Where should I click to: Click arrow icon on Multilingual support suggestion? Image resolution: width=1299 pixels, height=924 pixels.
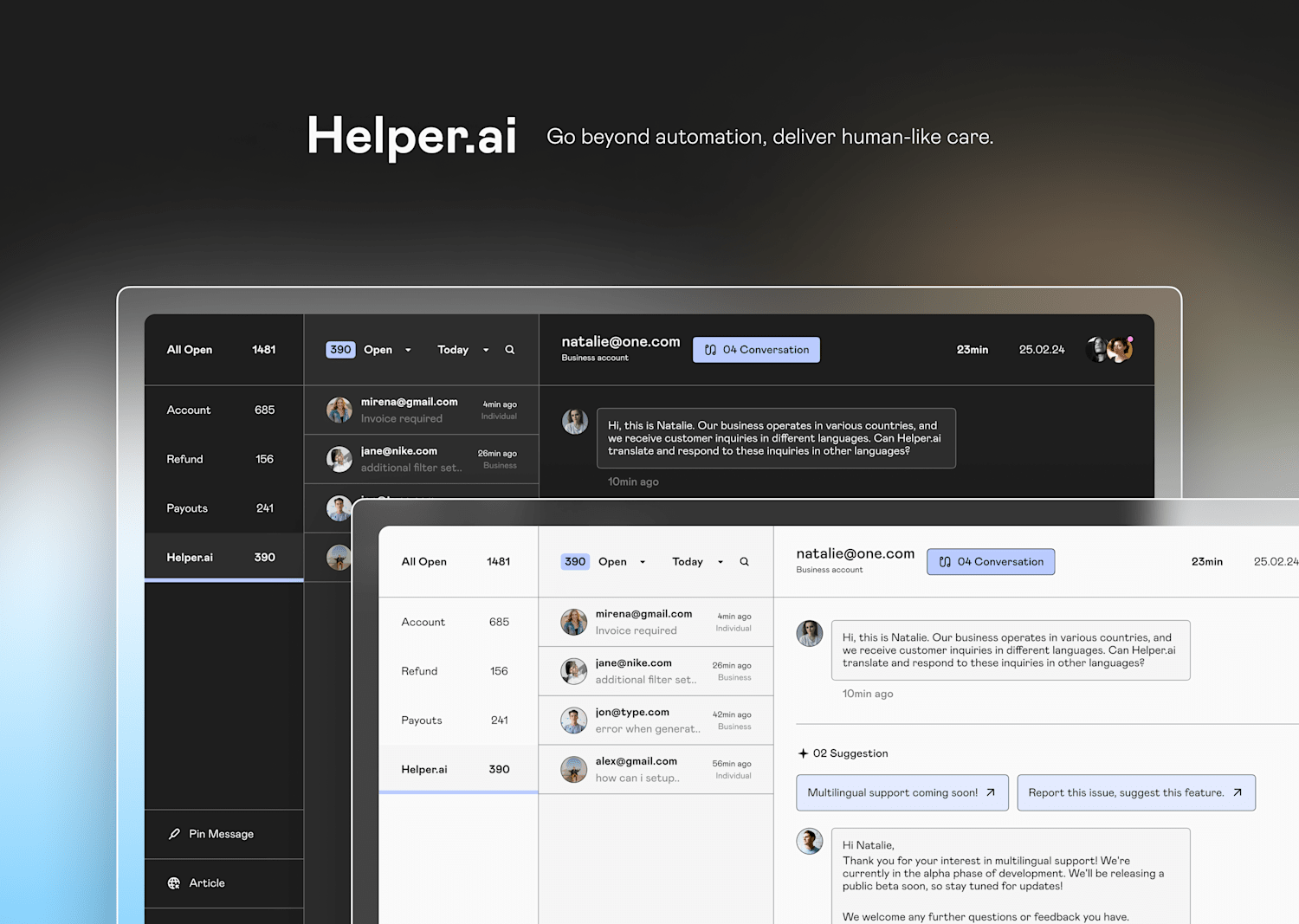pyautogui.click(x=991, y=792)
